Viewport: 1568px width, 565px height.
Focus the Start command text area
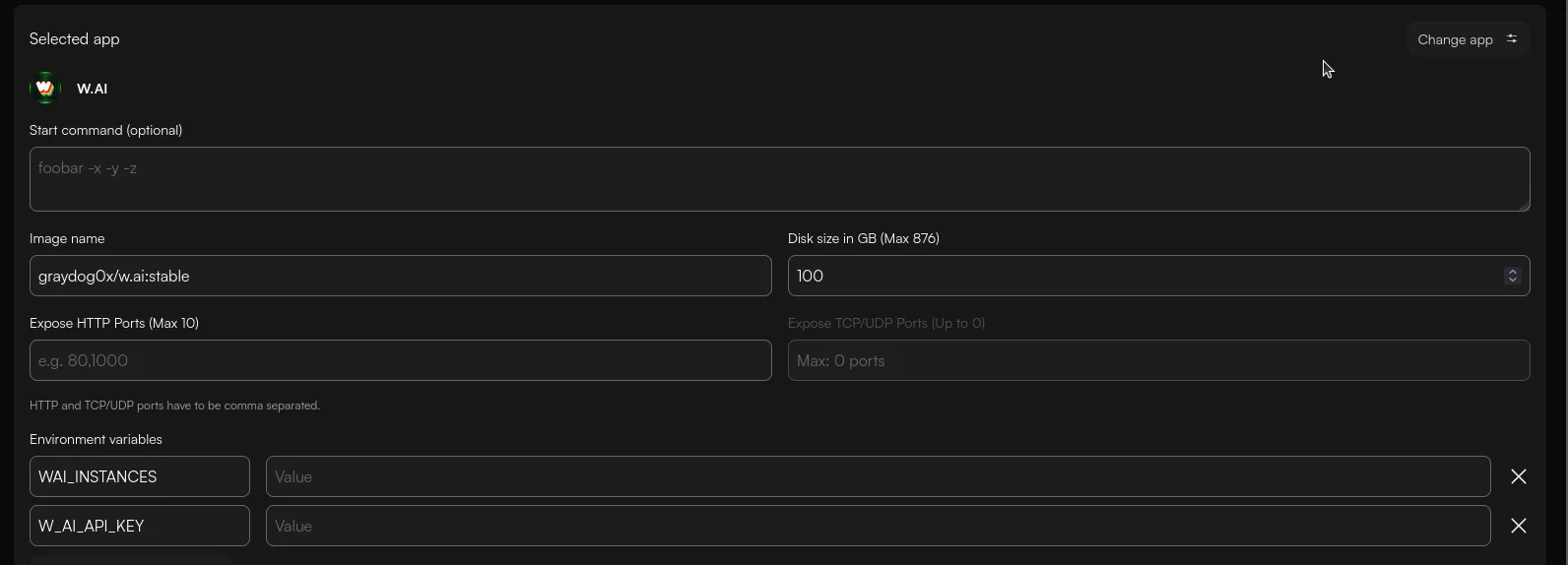point(779,179)
